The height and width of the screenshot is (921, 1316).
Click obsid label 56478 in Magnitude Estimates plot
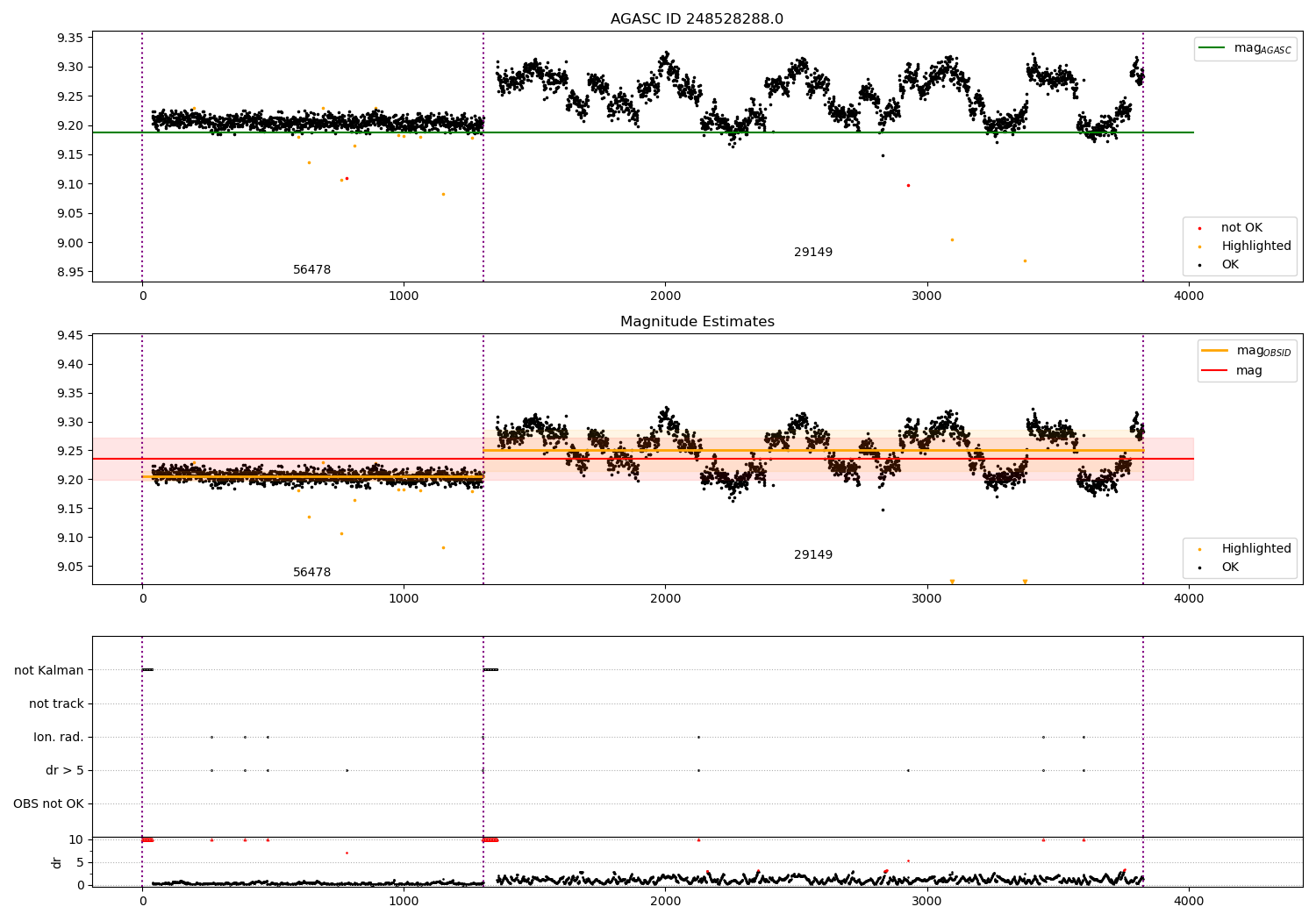312,573
